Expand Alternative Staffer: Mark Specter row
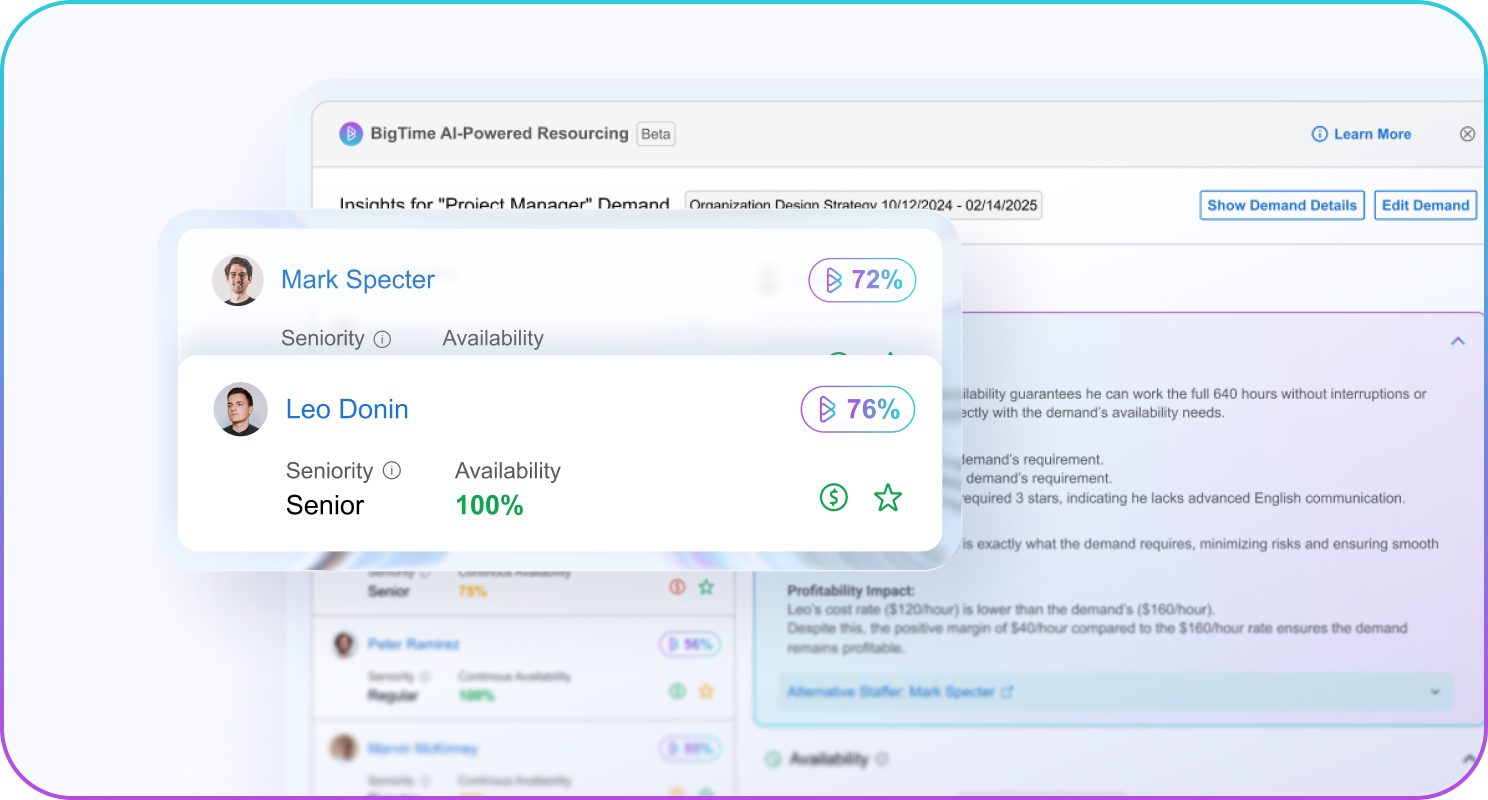The height and width of the screenshot is (800, 1488). 1115,692
